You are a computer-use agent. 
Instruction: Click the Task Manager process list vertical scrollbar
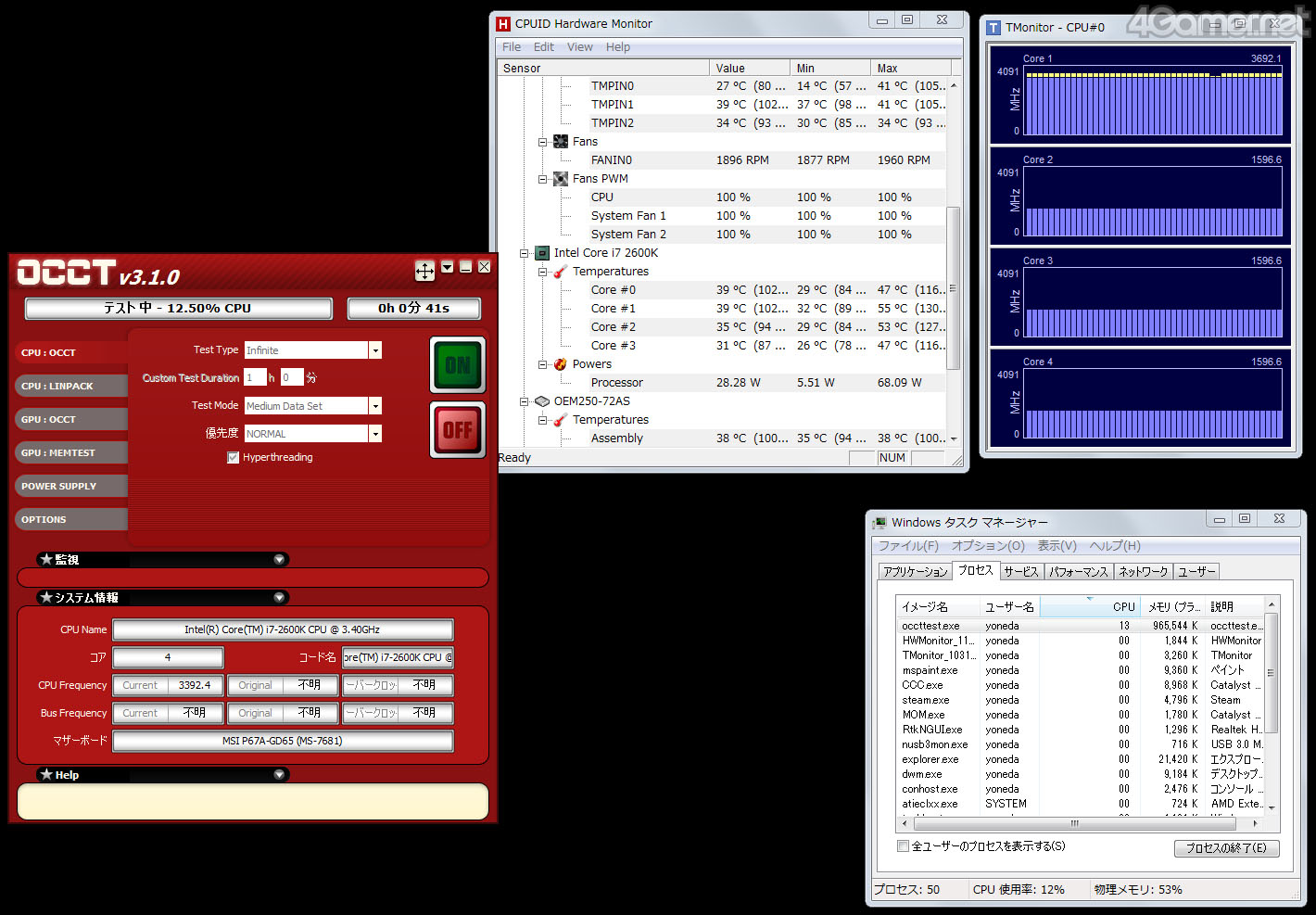point(1271,674)
